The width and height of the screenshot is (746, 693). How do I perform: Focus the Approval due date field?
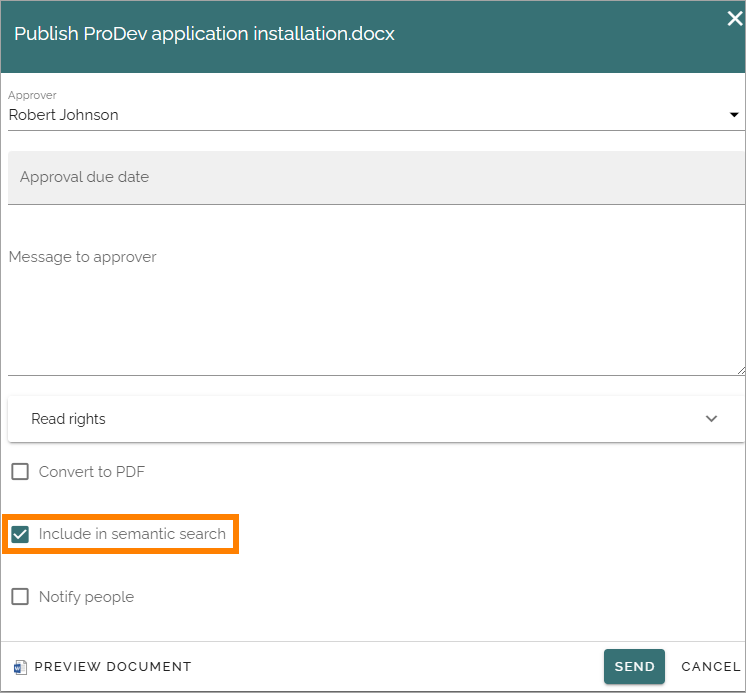click(x=376, y=178)
